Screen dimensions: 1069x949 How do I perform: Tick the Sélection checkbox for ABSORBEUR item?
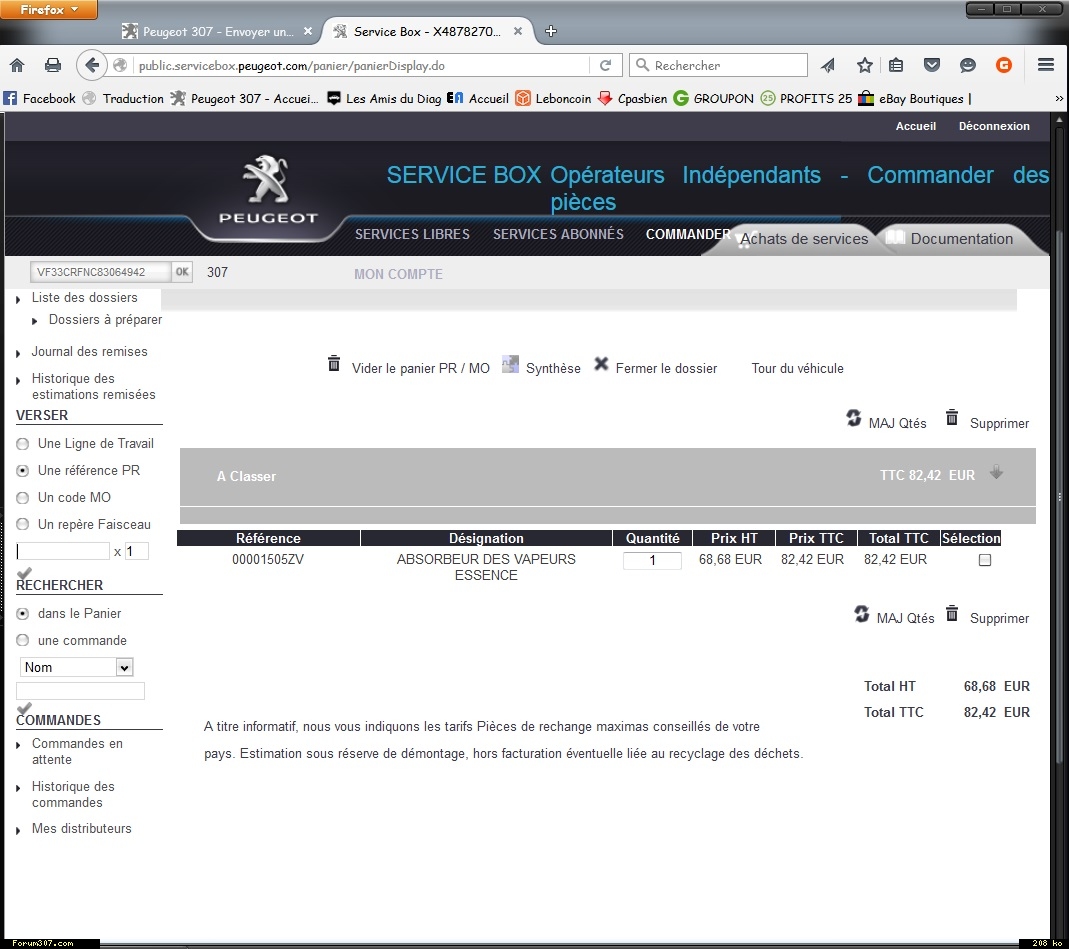click(x=985, y=561)
